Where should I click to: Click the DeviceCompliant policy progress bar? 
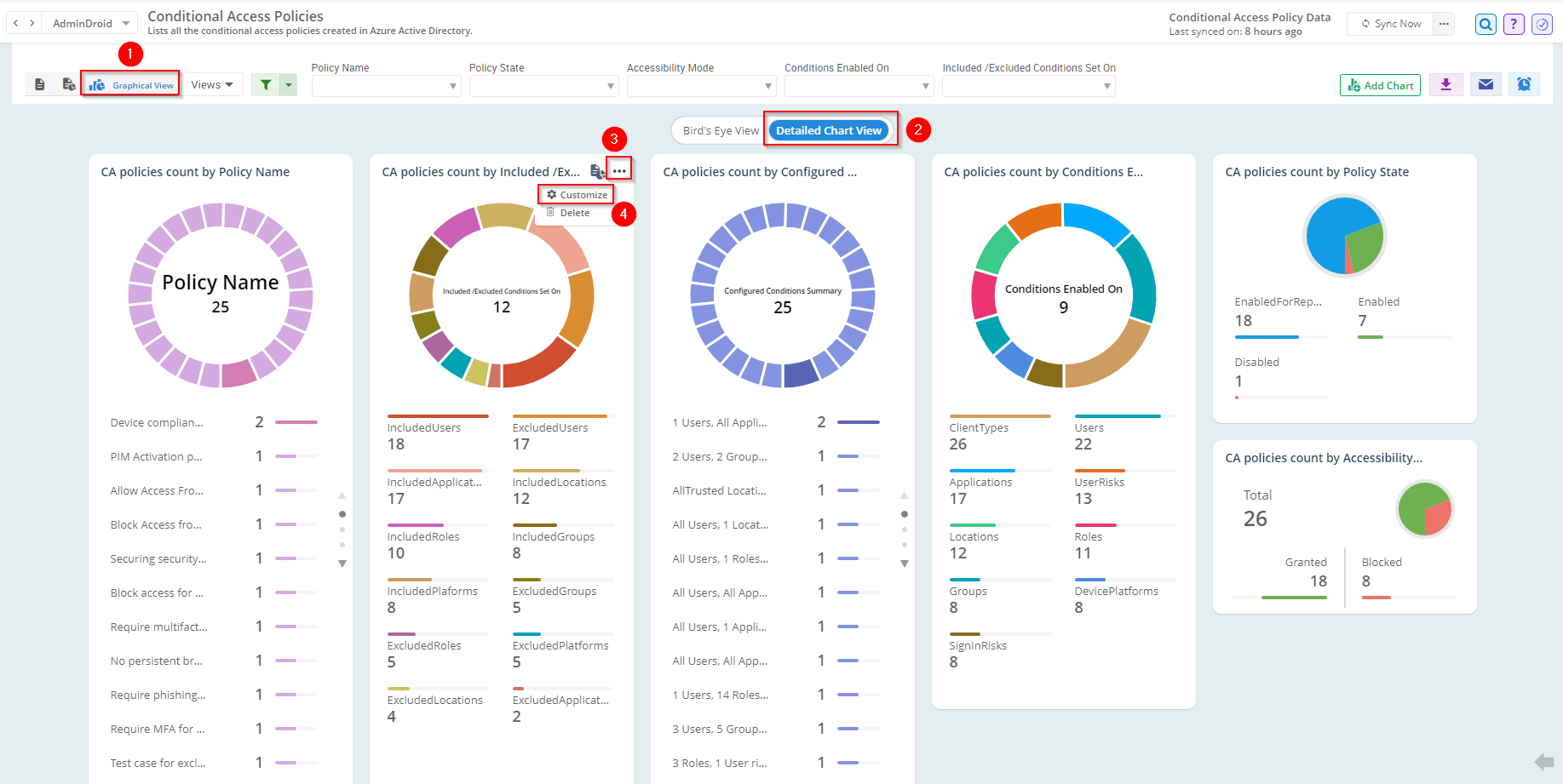tap(296, 421)
